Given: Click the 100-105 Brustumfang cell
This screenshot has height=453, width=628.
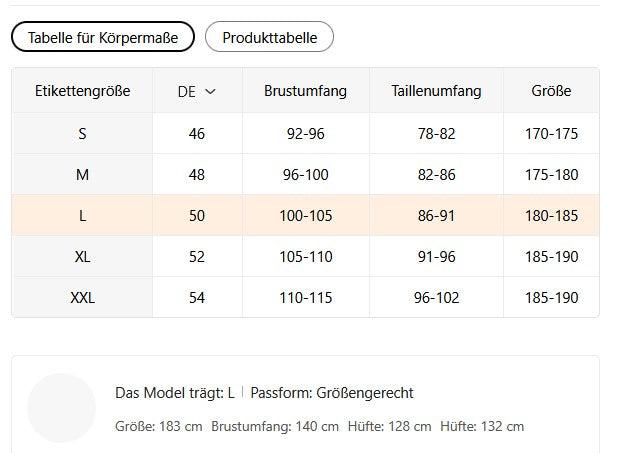Looking at the screenshot, I should pos(305,215).
